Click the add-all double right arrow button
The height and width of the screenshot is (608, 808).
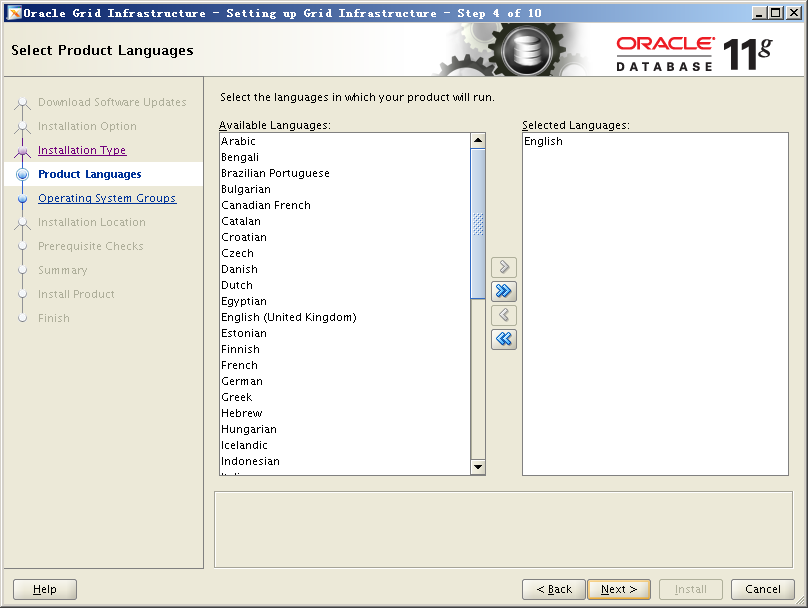504,291
